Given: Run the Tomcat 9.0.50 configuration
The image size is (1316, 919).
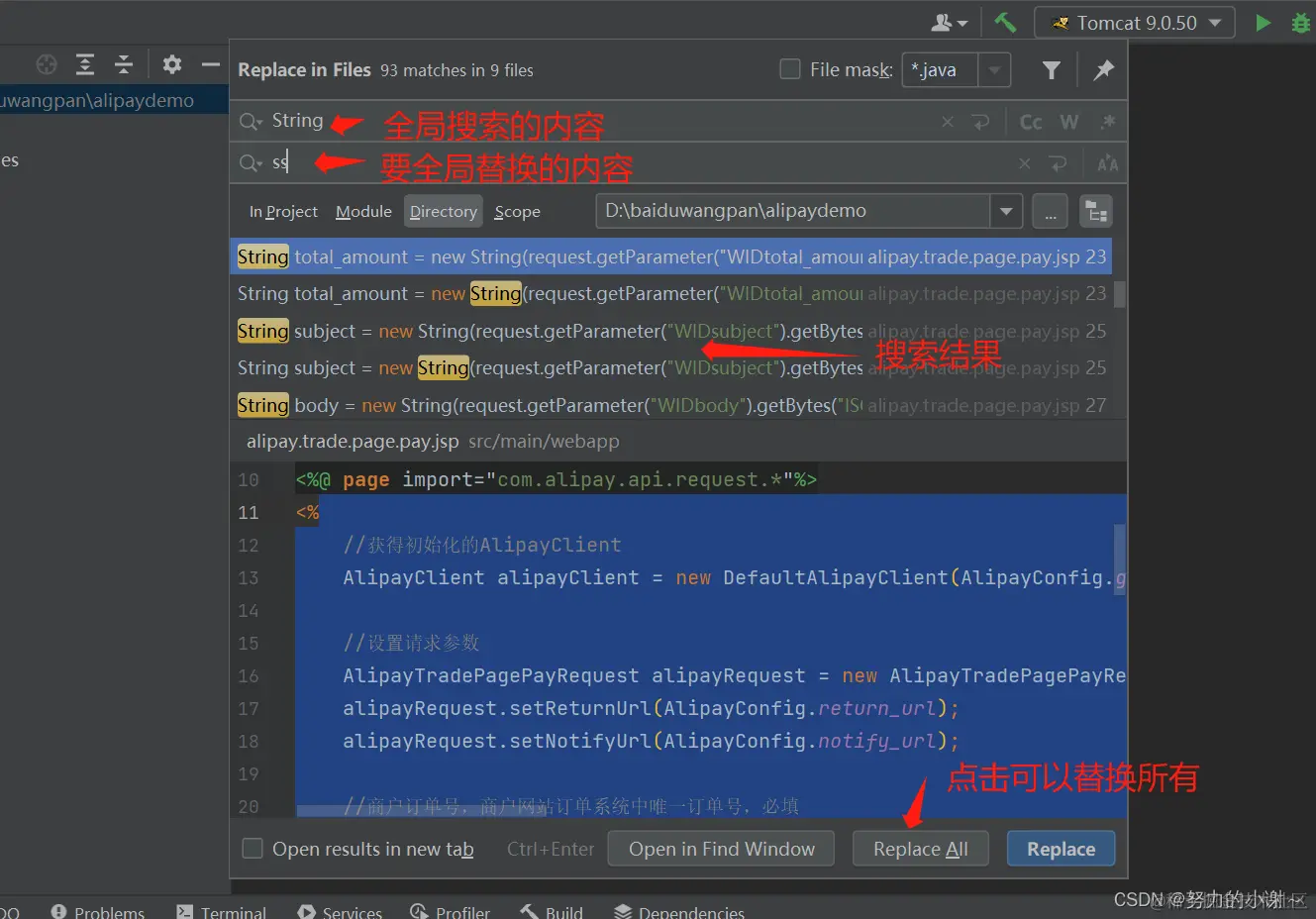Looking at the screenshot, I should 1263,22.
